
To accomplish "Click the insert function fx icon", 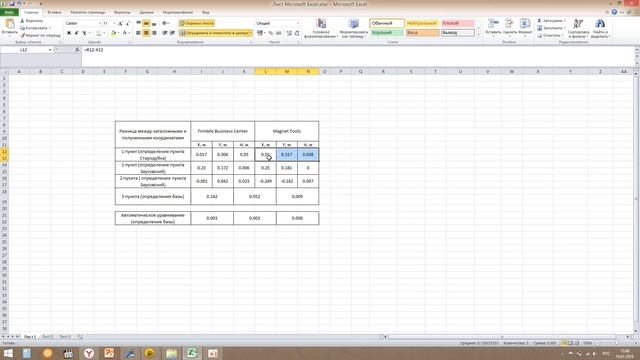I will (x=77, y=50).
